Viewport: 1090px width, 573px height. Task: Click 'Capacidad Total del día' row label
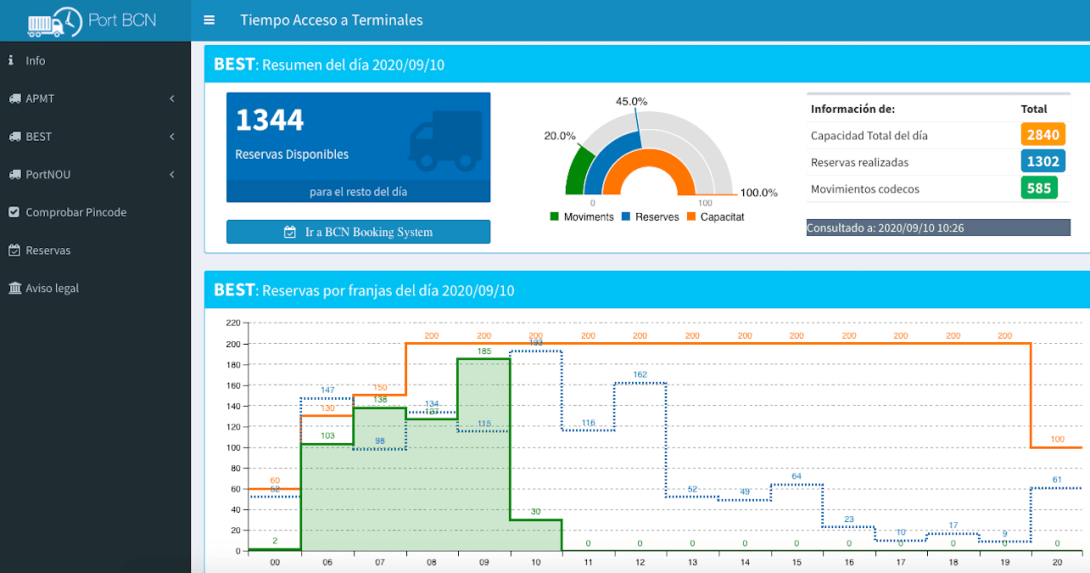869,136
